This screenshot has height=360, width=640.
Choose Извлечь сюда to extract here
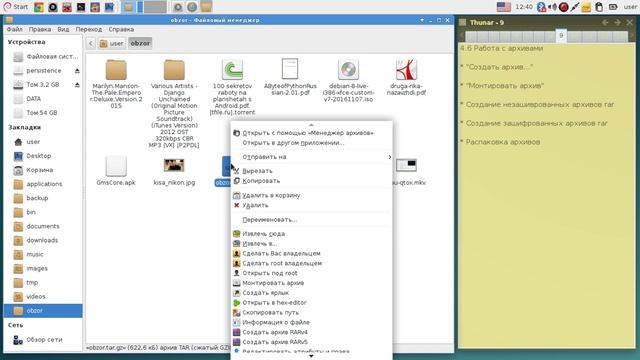pyautogui.click(x=311, y=234)
